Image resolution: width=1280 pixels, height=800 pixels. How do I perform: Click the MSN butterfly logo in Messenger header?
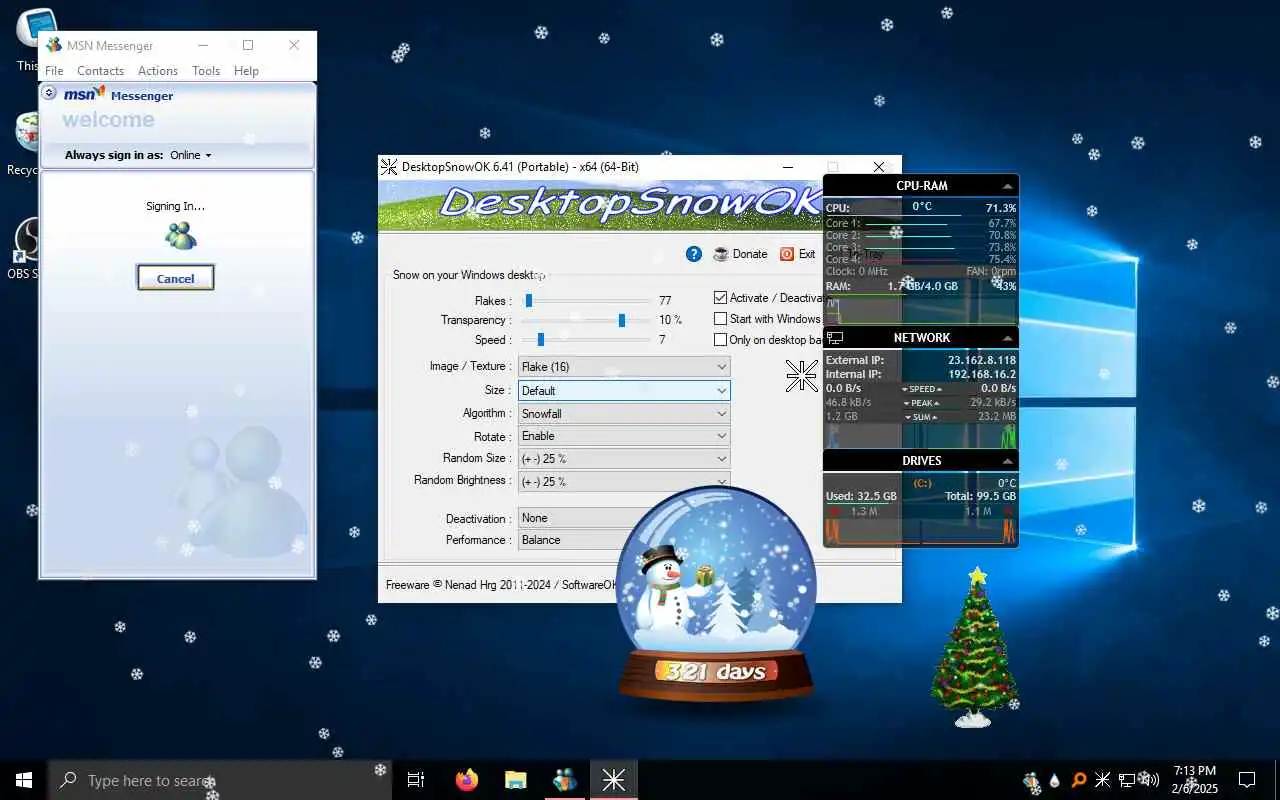coord(84,94)
